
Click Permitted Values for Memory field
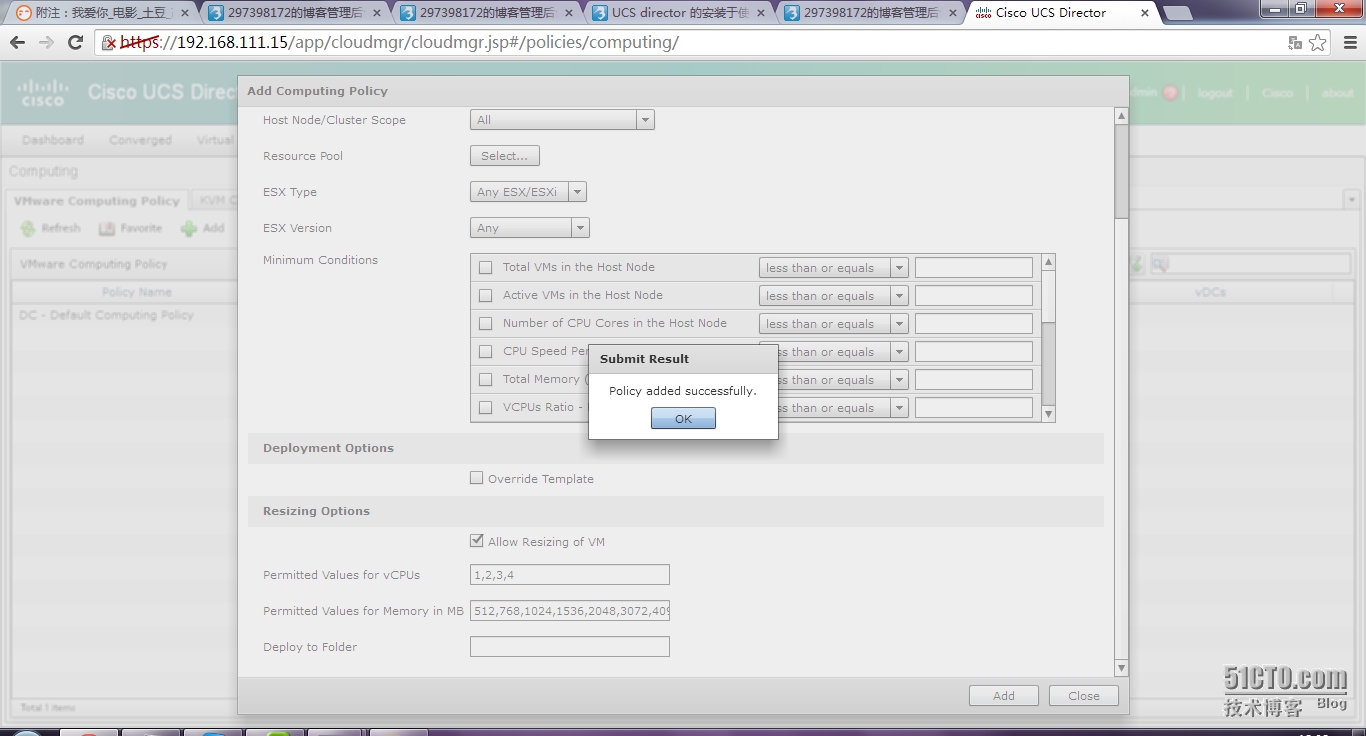570,611
